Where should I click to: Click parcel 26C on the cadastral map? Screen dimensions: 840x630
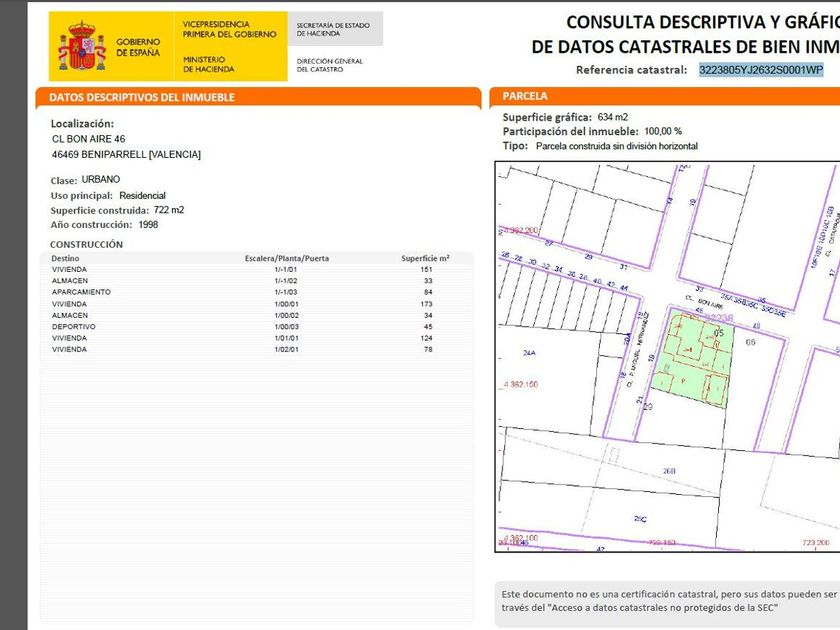(x=640, y=519)
